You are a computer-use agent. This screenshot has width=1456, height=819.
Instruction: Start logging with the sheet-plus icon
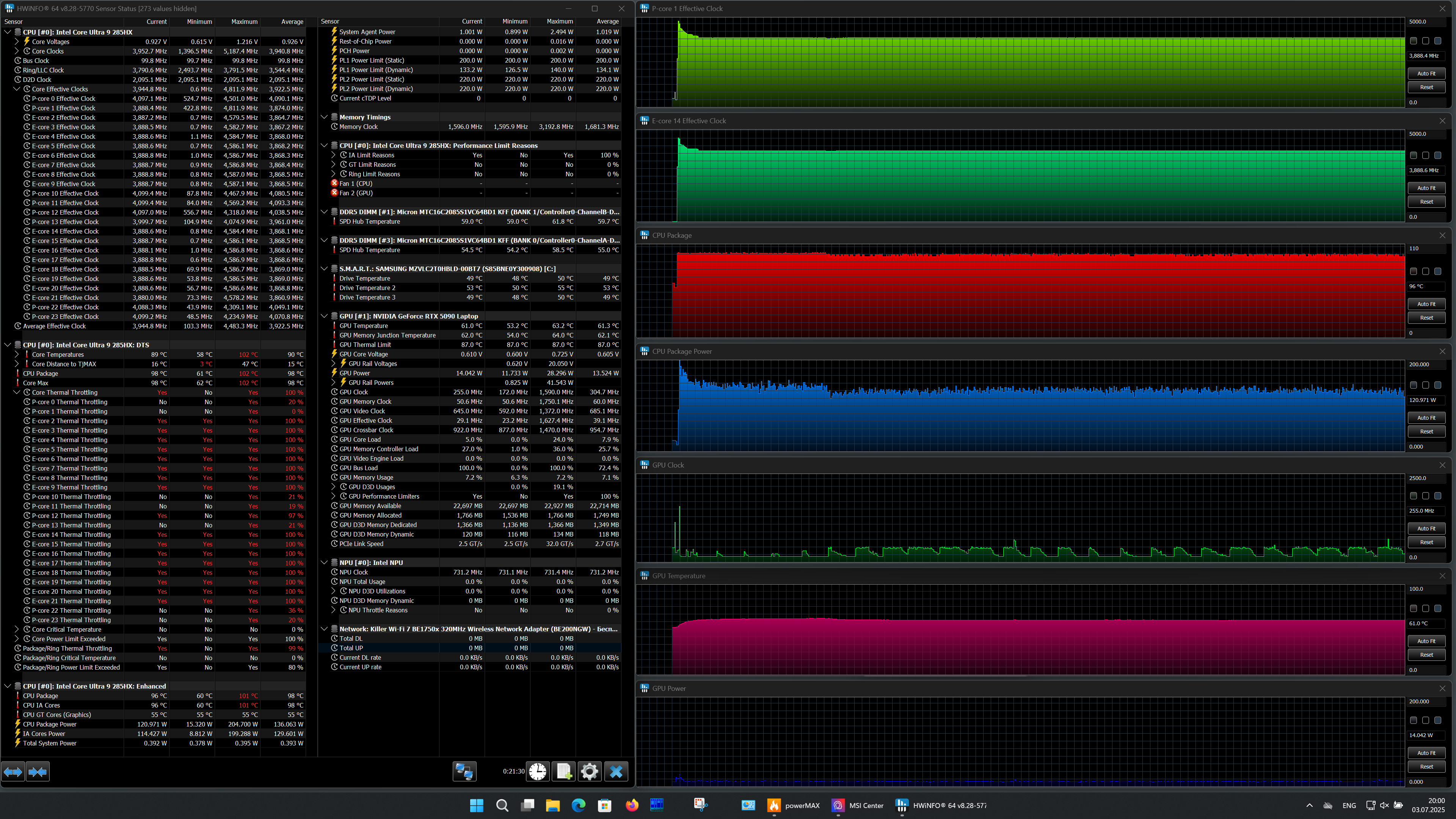pyautogui.click(x=563, y=772)
